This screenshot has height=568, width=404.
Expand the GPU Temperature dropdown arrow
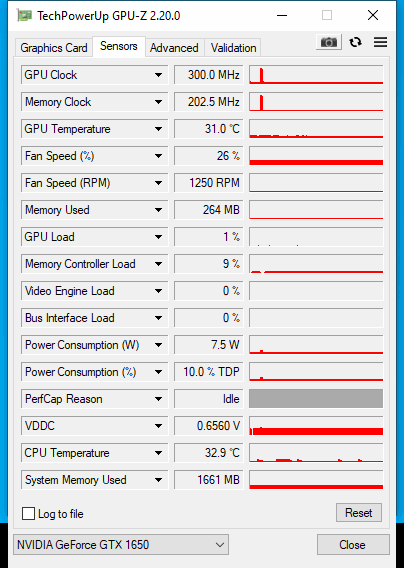click(158, 129)
